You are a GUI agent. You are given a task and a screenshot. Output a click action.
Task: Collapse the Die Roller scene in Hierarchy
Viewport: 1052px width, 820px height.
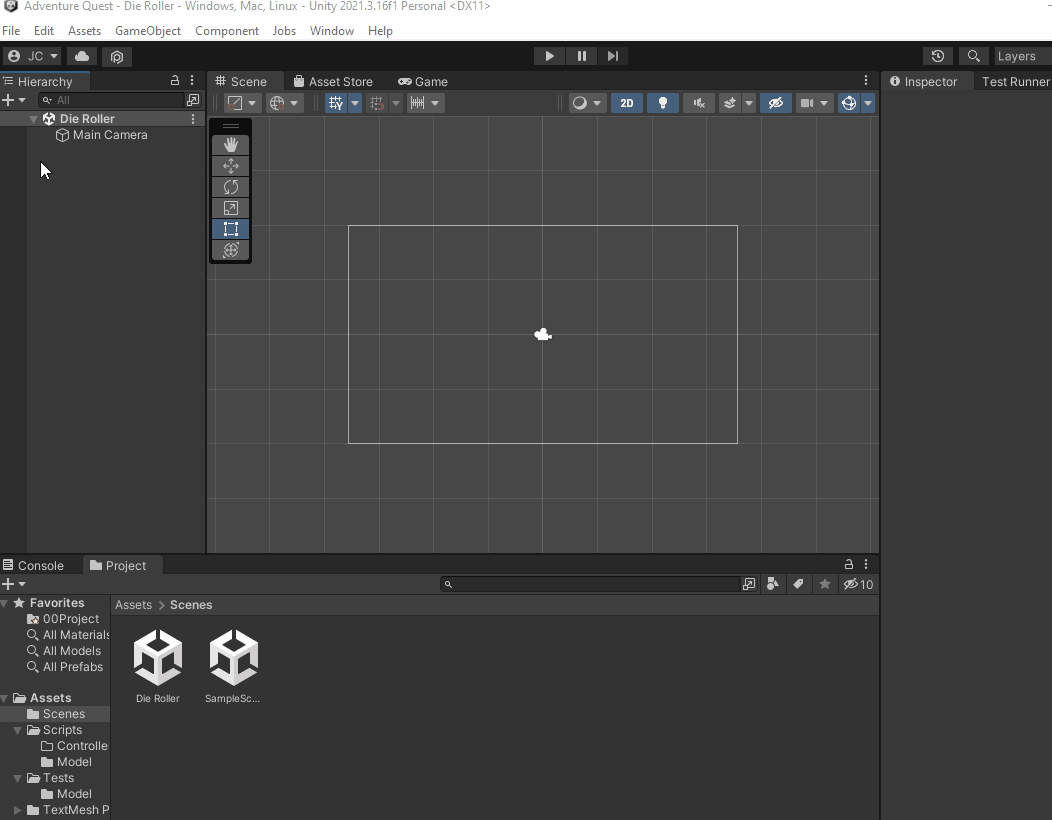[x=33, y=119]
